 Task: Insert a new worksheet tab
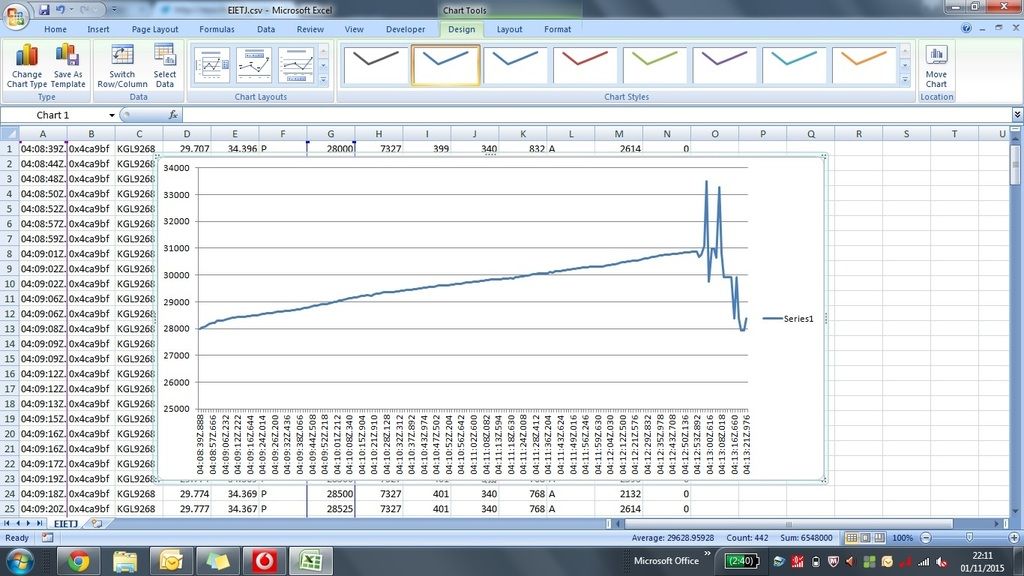coord(97,524)
